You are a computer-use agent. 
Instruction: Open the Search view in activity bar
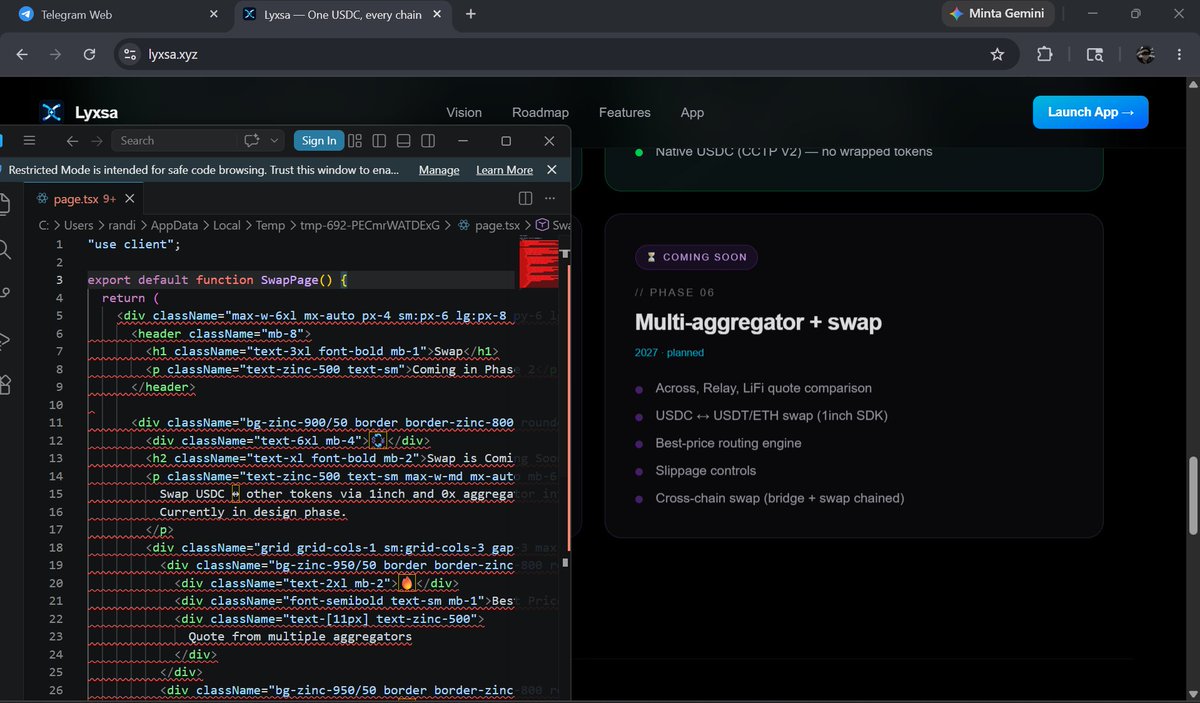(5, 249)
